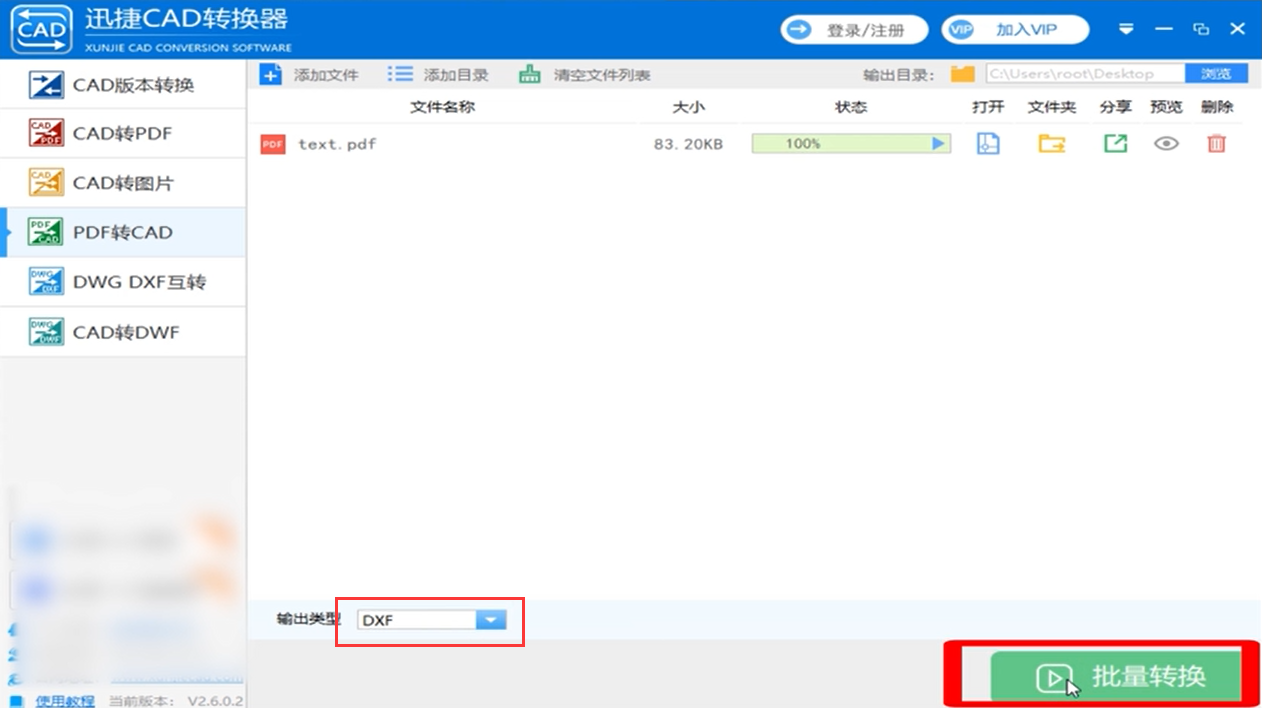Click the 清空文件列表 broom icon

pos(530,74)
